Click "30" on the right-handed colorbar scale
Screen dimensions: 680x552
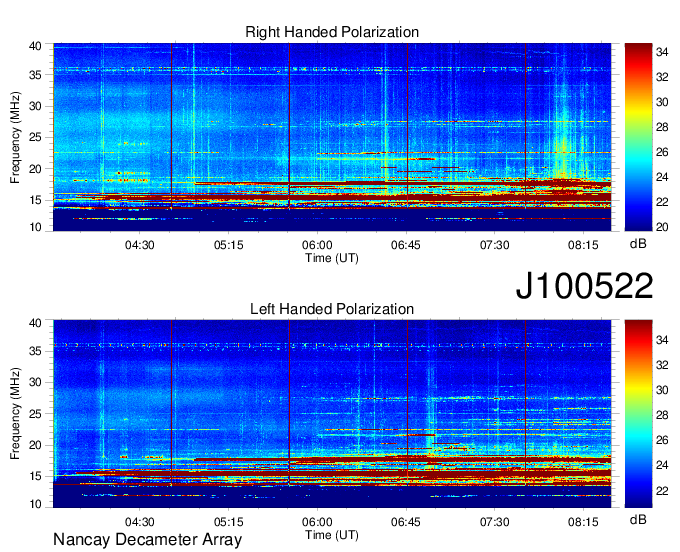pyautogui.click(x=662, y=102)
